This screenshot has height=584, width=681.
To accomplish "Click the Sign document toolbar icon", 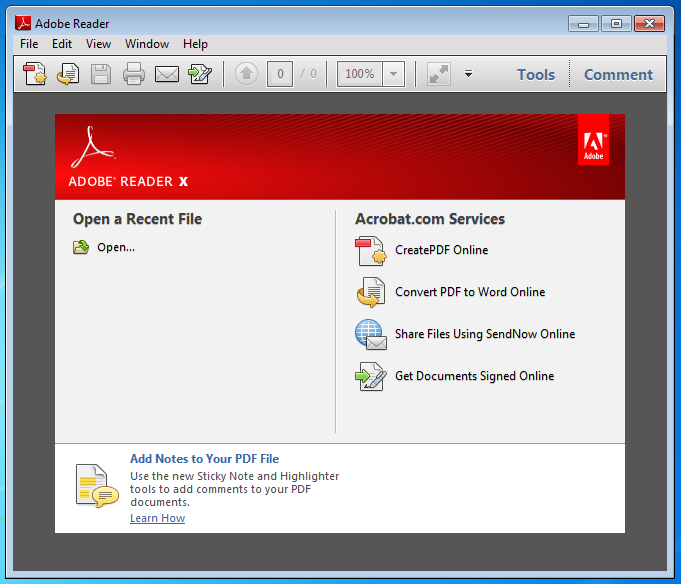I will (200, 74).
